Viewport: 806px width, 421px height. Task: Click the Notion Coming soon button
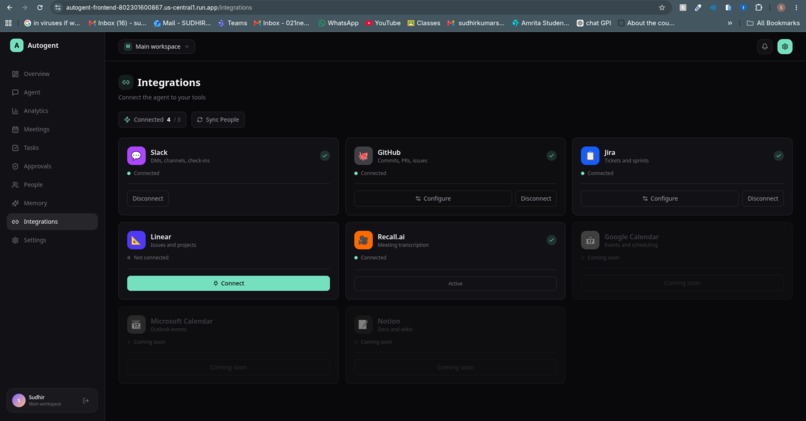(455, 368)
